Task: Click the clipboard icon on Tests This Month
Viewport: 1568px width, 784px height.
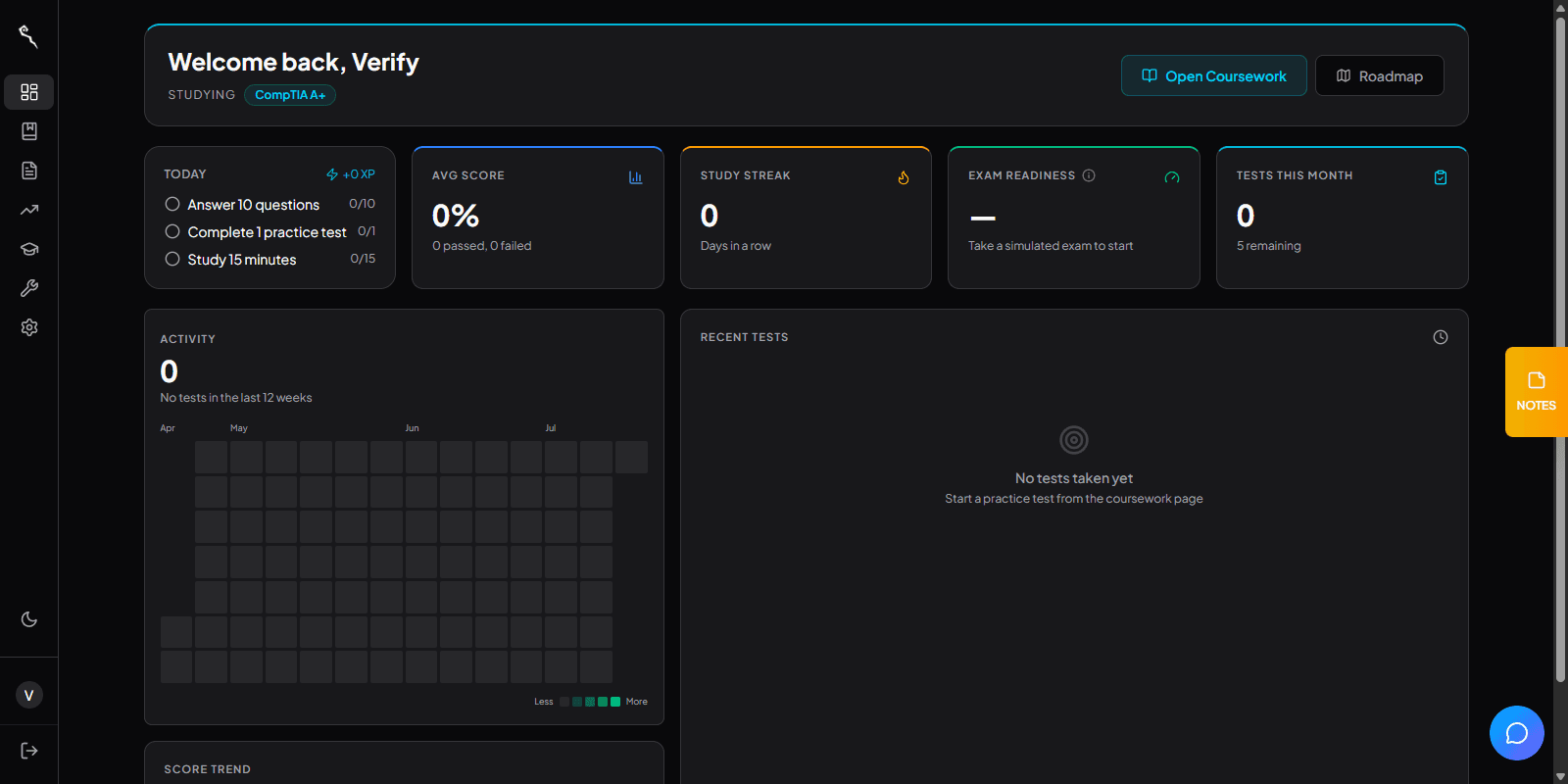Action: (x=1441, y=177)
